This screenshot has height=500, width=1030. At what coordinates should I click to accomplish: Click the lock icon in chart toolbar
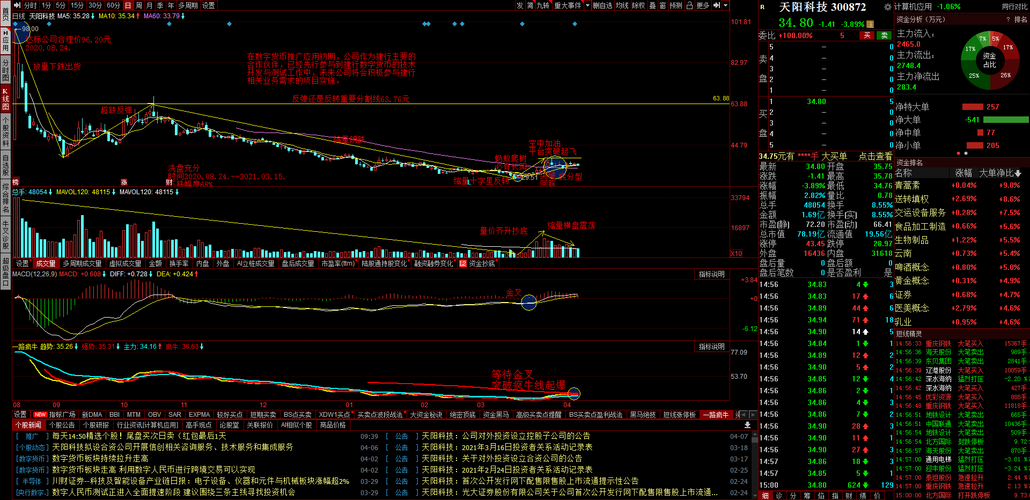coord(690,5)
